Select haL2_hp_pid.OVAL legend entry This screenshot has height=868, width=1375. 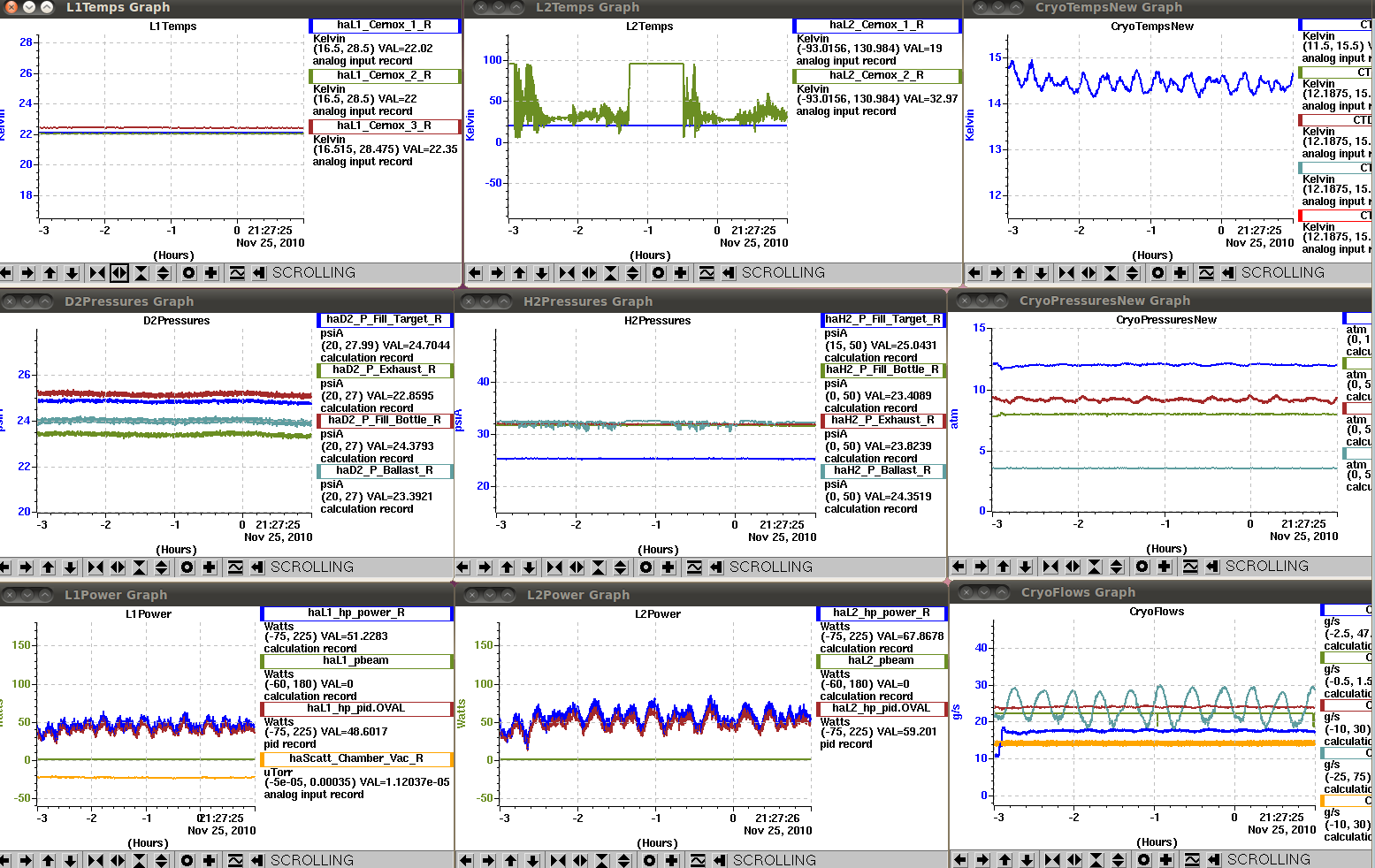coord(882,709)
